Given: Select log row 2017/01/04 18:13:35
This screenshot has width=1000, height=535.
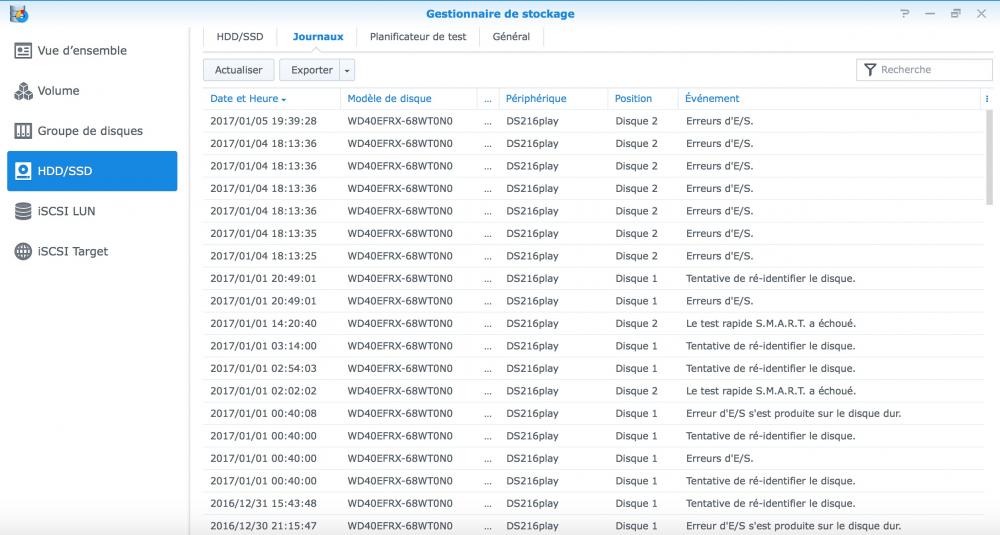Looking at the screenshot, I should (x=593, y=233).
